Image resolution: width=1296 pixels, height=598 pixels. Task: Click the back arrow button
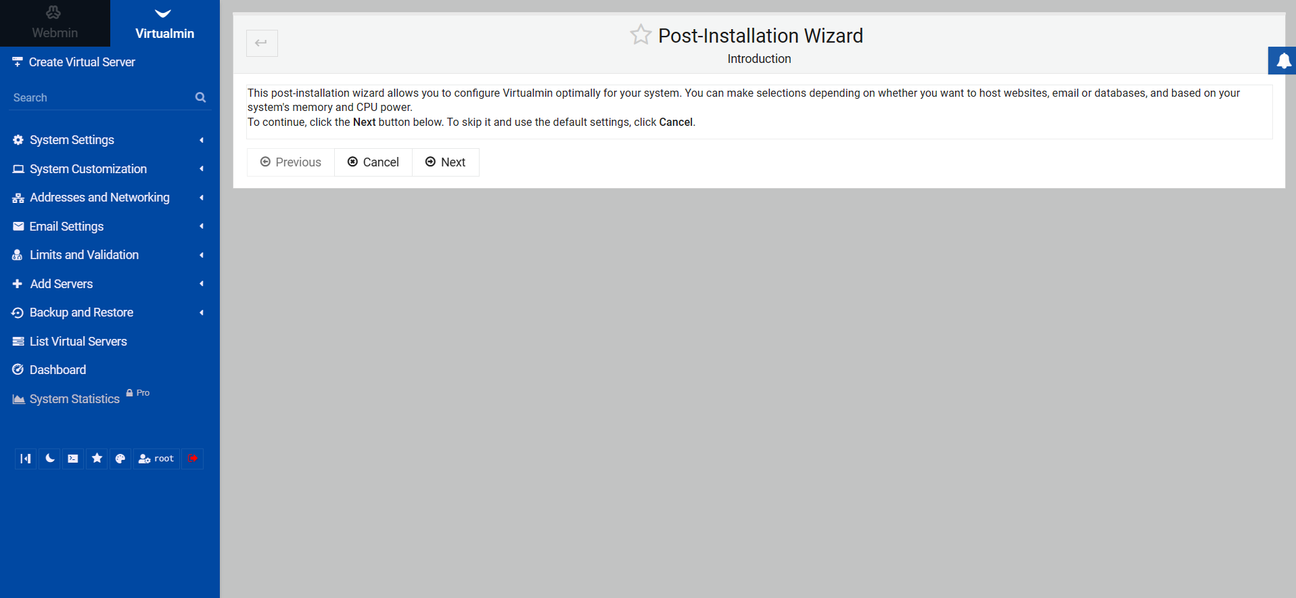pyautogui.click(x=262, y=43)
